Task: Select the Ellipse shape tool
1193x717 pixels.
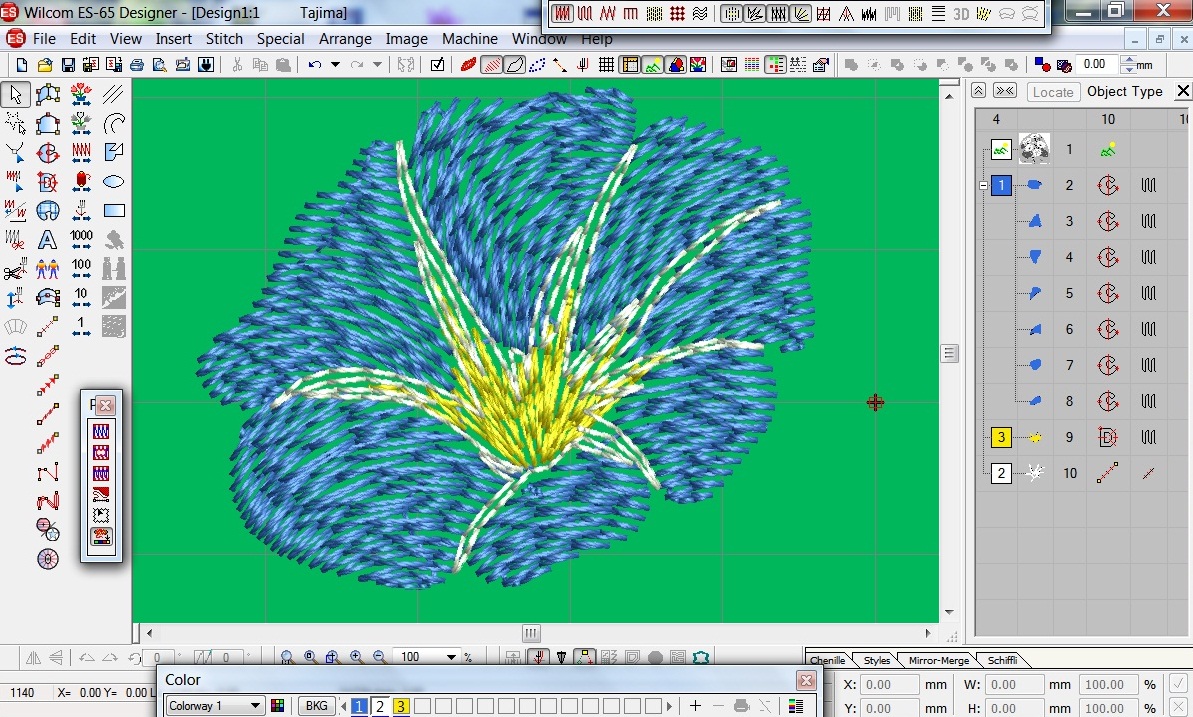Action: pos(114,182)
